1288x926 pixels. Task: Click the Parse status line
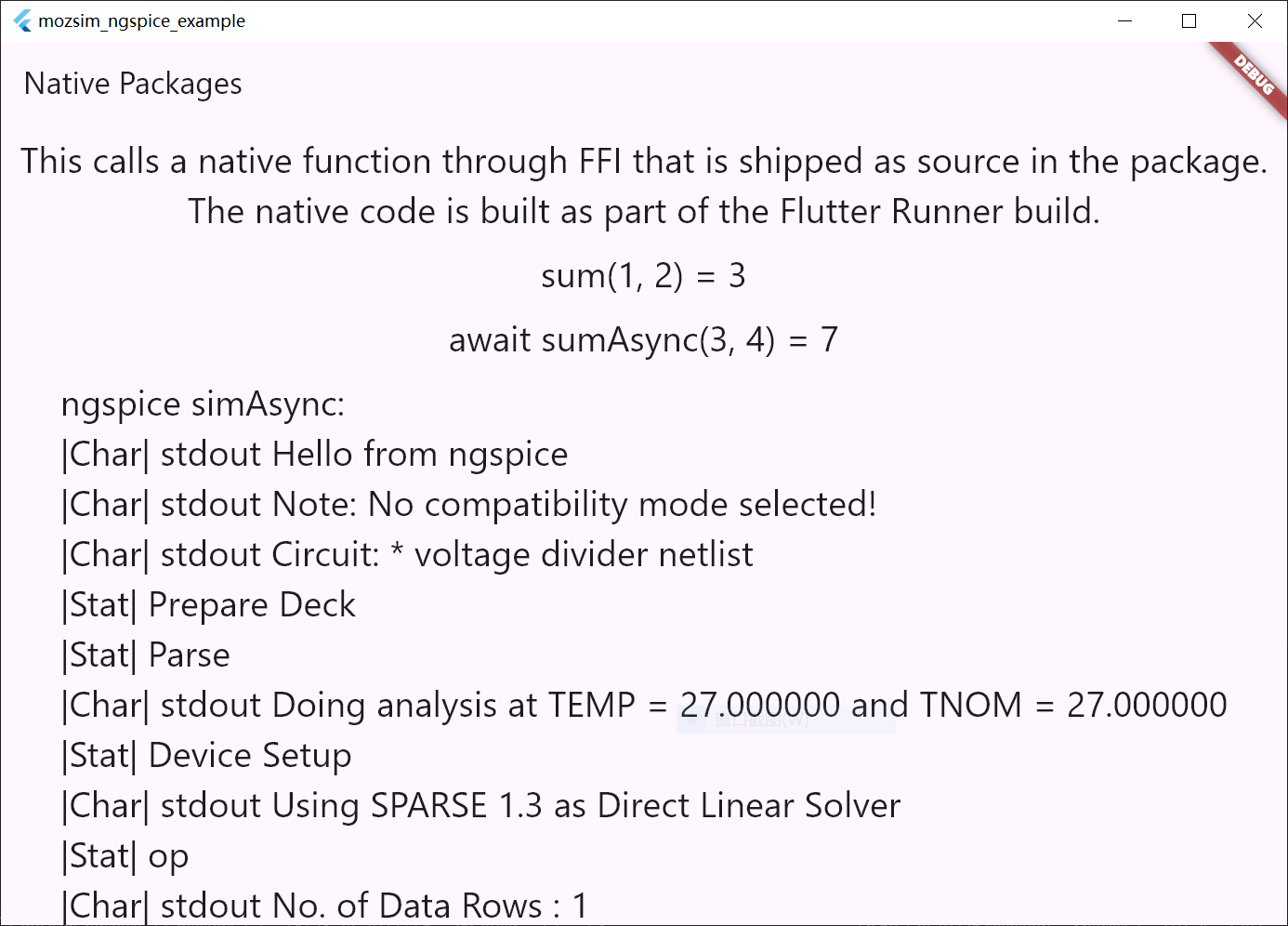[145, 655]
